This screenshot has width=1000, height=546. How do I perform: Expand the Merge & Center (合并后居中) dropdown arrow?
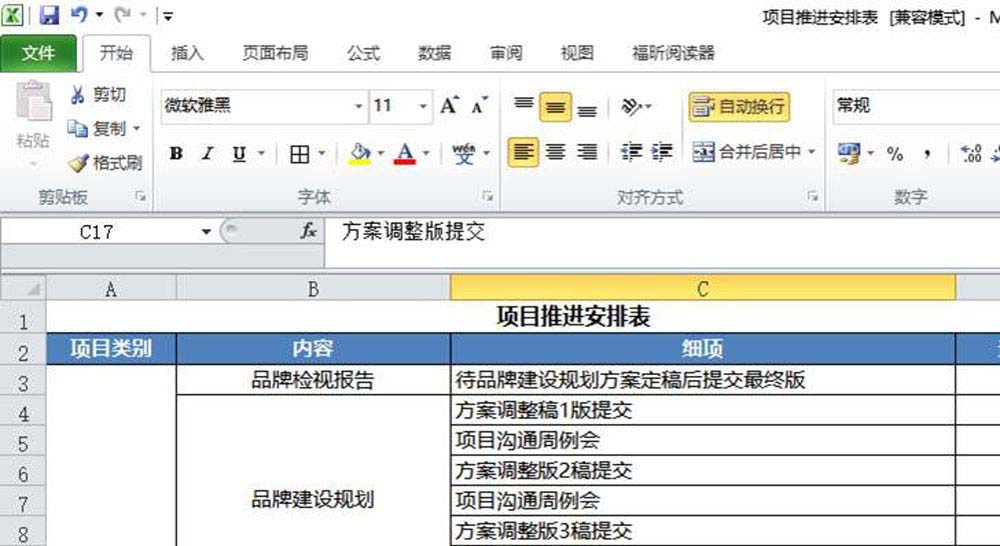pyautogui.click(x=811, y=153)
